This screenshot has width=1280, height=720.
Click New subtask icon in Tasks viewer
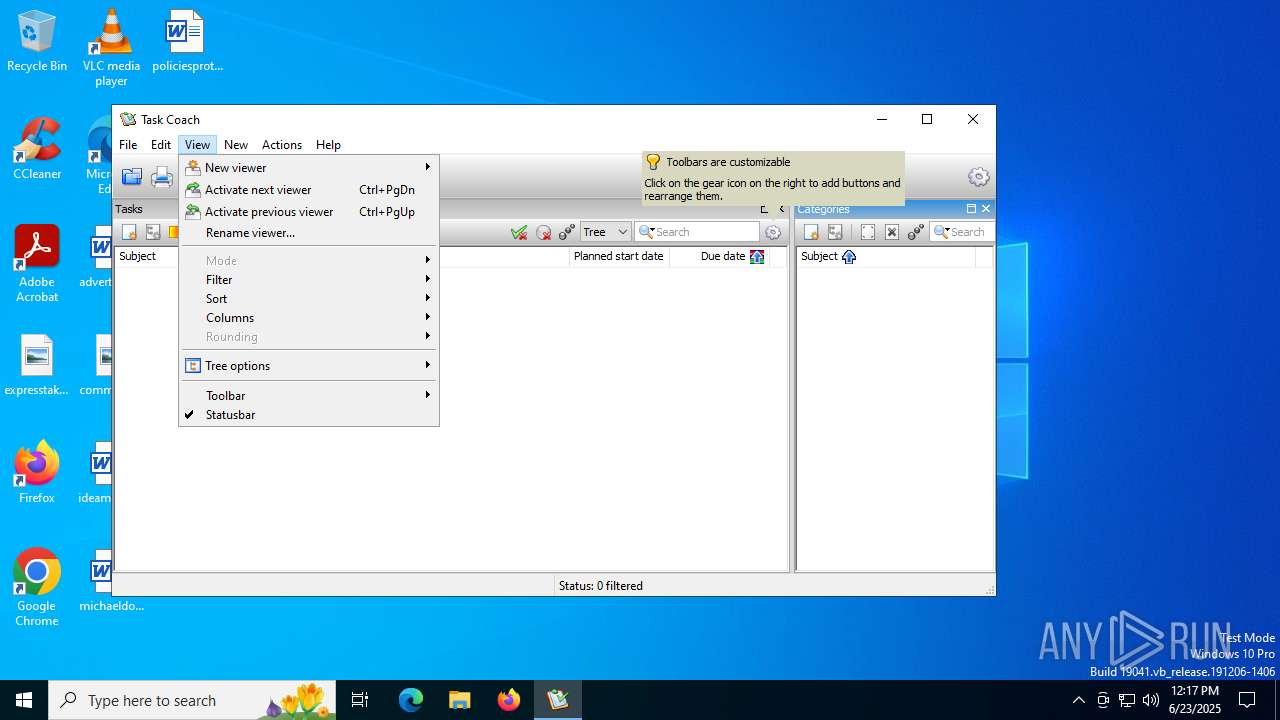point(153,232)
